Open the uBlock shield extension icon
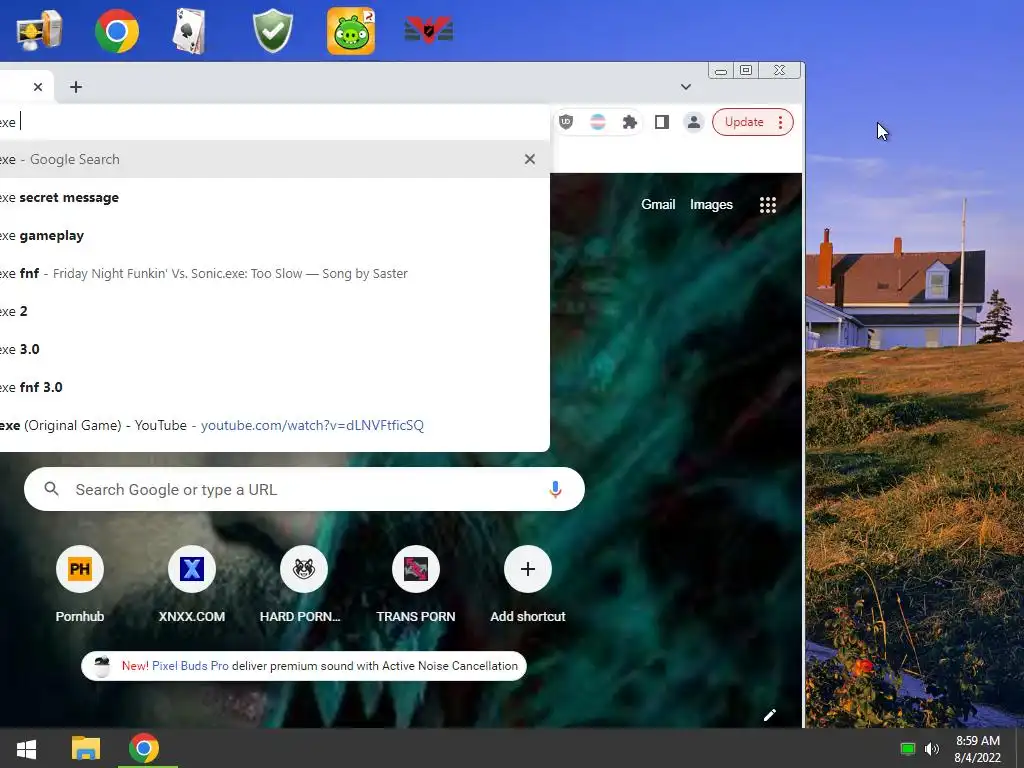This screenshot has width=1024, height=768. (566, 121)
